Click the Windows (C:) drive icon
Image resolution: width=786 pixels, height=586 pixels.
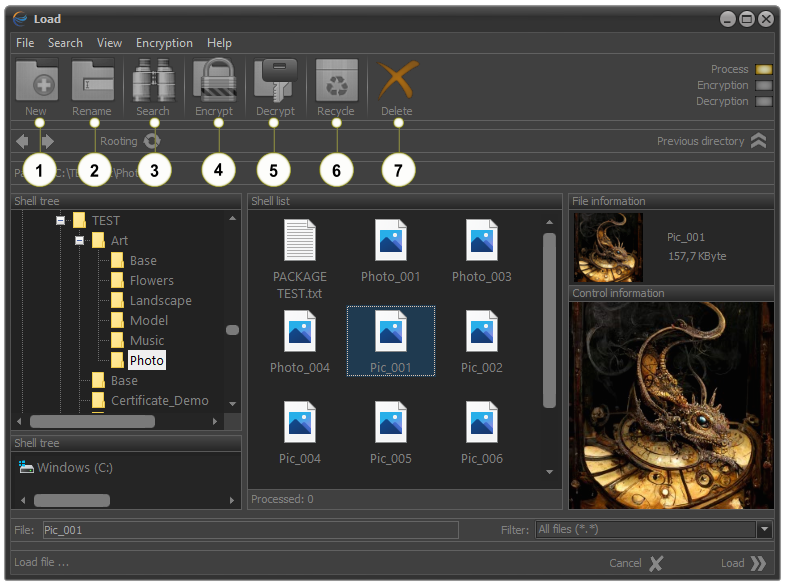point(26,467)
